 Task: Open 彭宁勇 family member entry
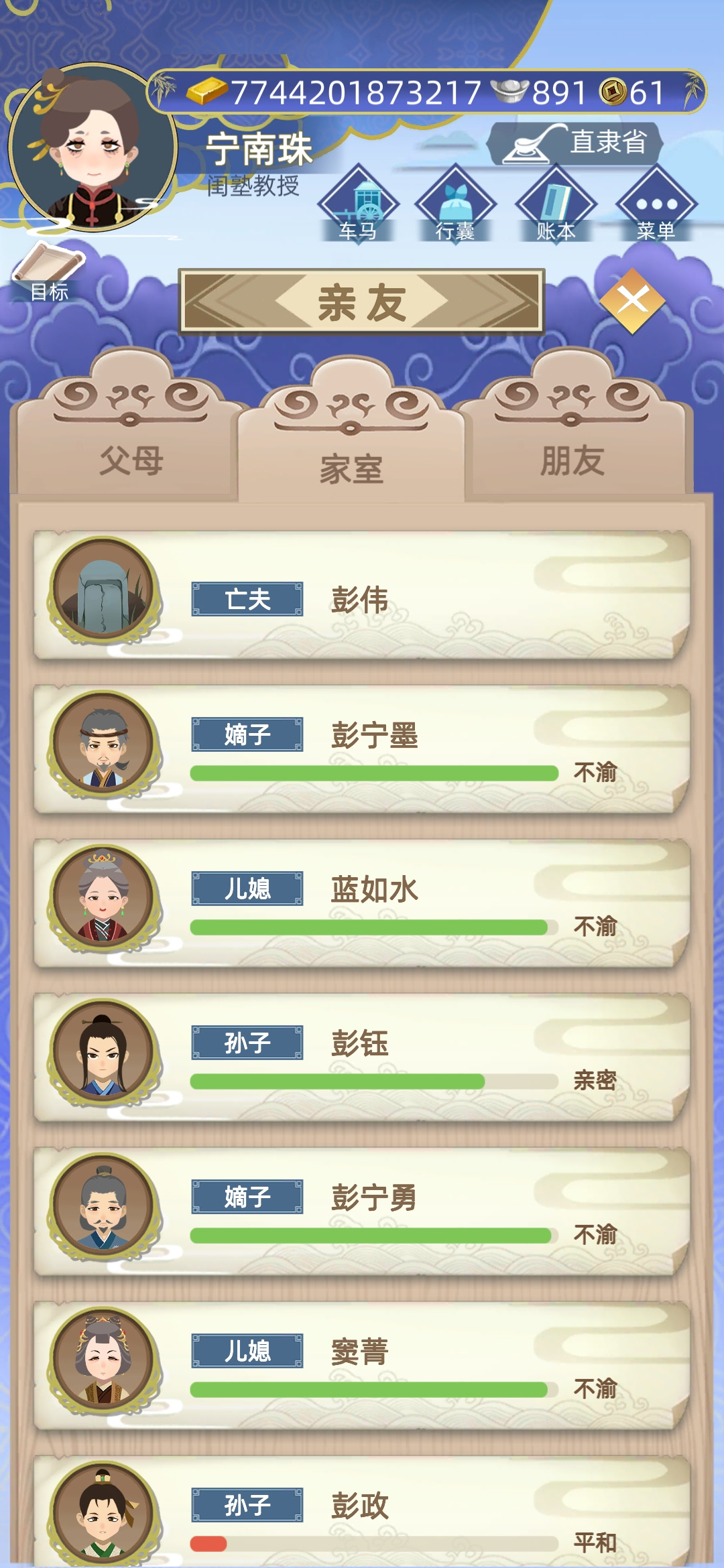click(362, 1212)
